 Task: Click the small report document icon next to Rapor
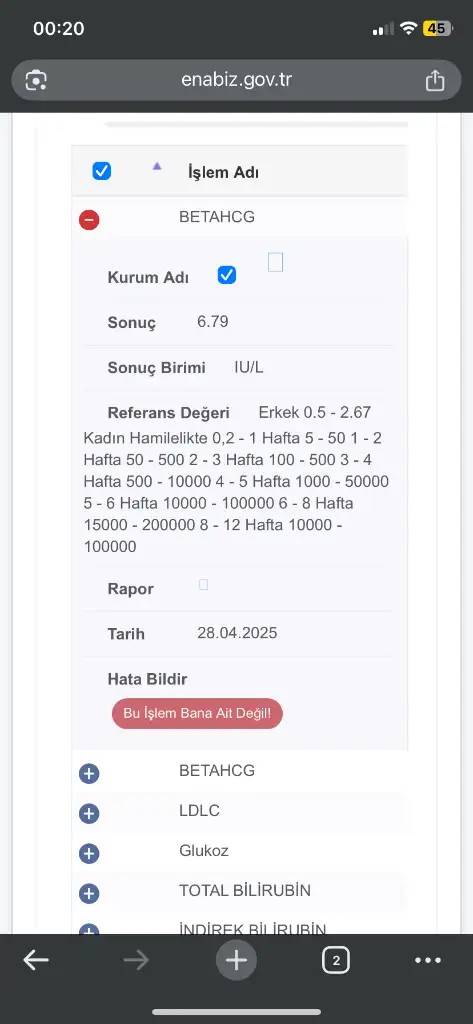(x=203, y=584)
